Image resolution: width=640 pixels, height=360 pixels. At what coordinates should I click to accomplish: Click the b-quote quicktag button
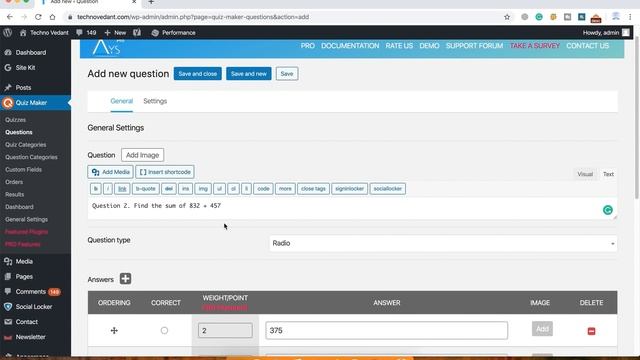click(145, 189)
